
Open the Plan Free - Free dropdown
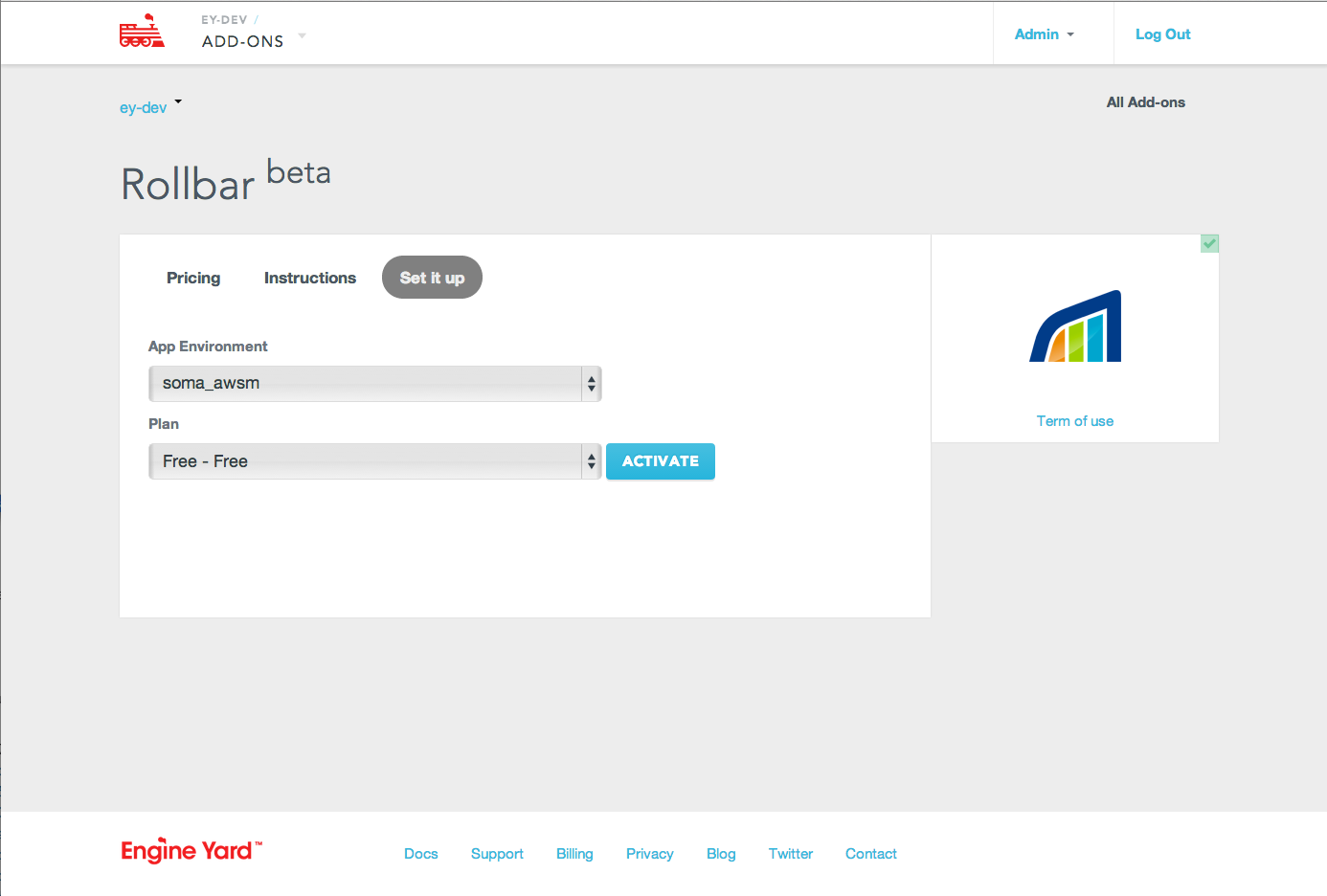tap(374, 461)
